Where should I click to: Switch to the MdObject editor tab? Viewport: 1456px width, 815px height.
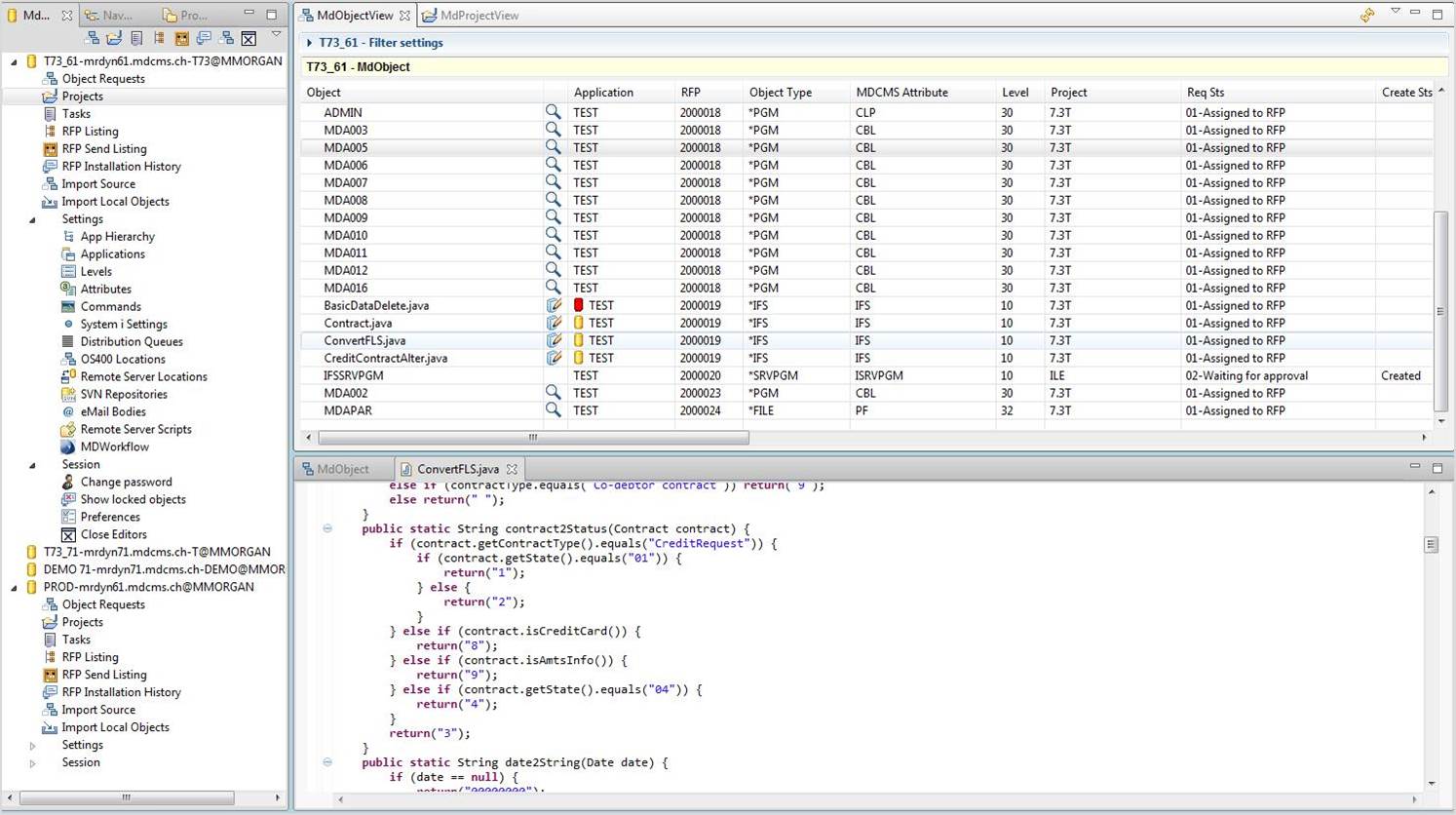click(x=343, y=468)
